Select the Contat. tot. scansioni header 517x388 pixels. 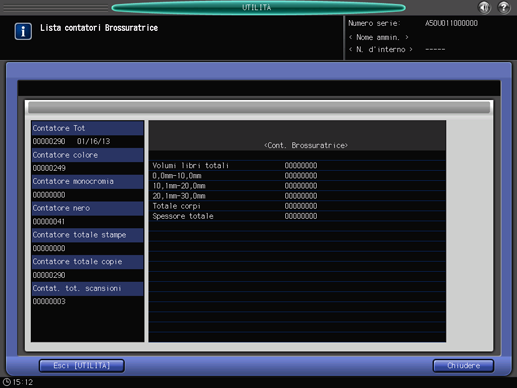tap(87, 289)
